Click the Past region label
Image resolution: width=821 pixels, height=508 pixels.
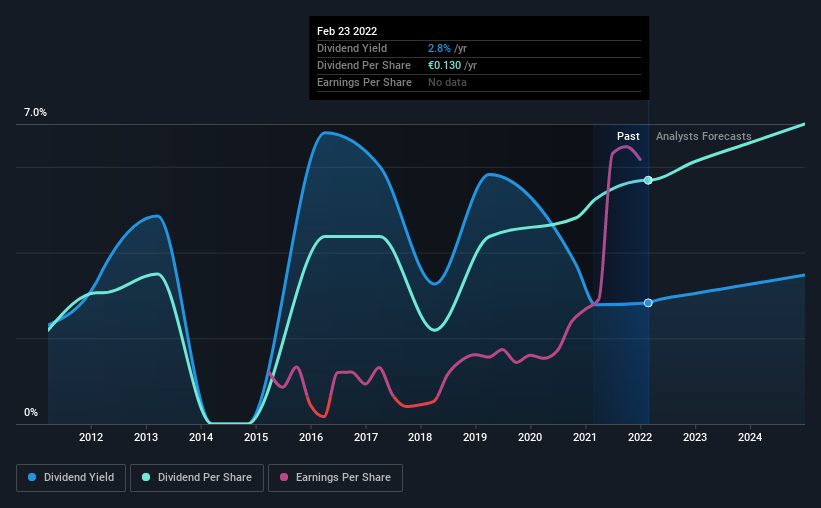(628, 136)
